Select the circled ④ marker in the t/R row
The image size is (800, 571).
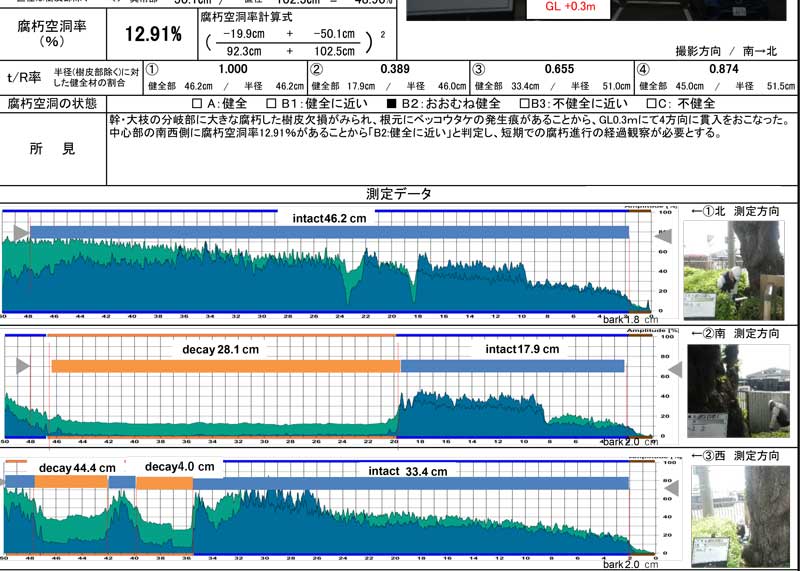(643, 70)
